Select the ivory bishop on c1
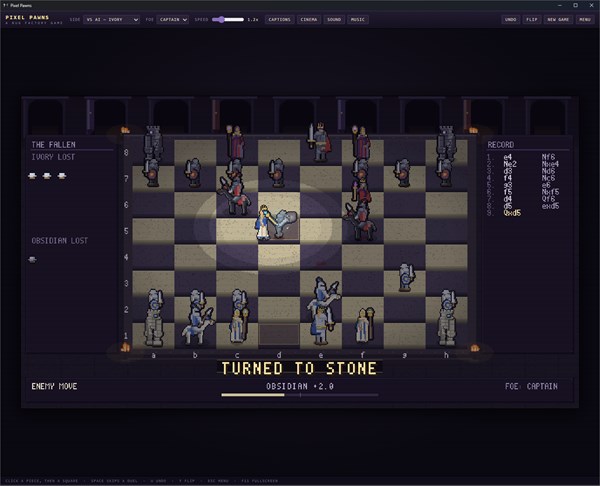The height and width of the screenshot is (486, 600). pyautogui.click(x=239, y=325)
